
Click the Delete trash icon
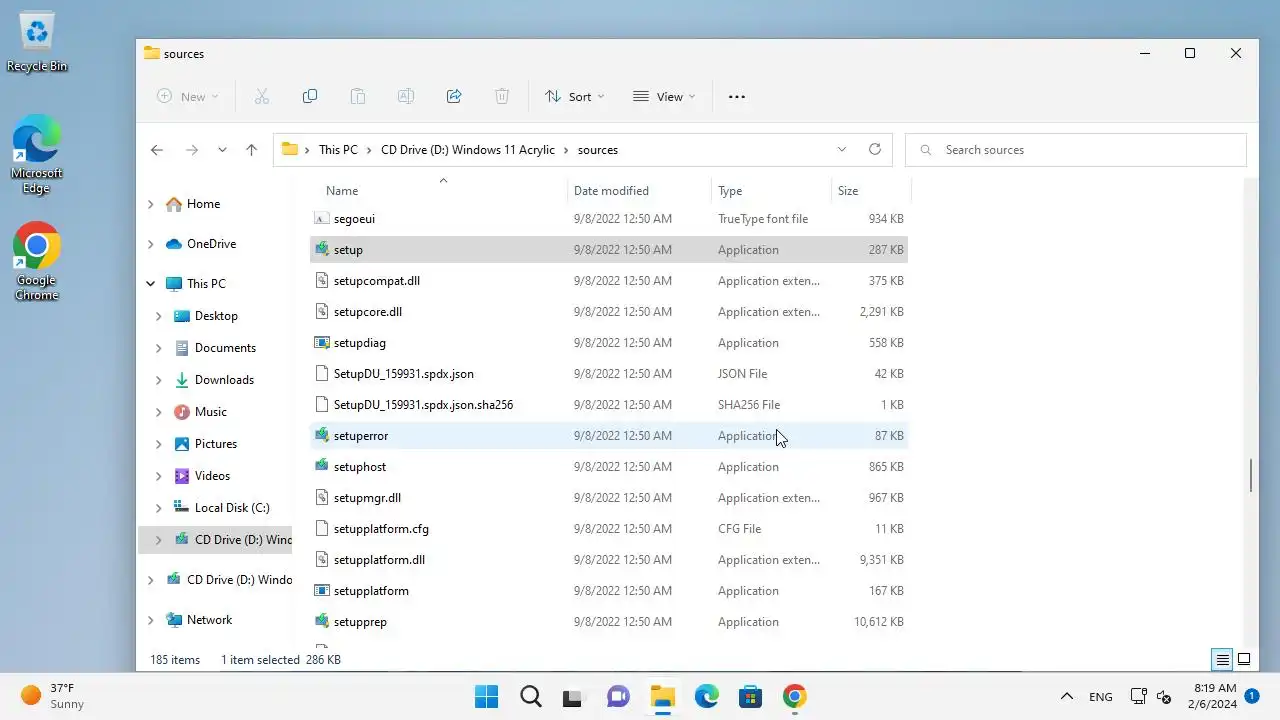tap(502, 97)
